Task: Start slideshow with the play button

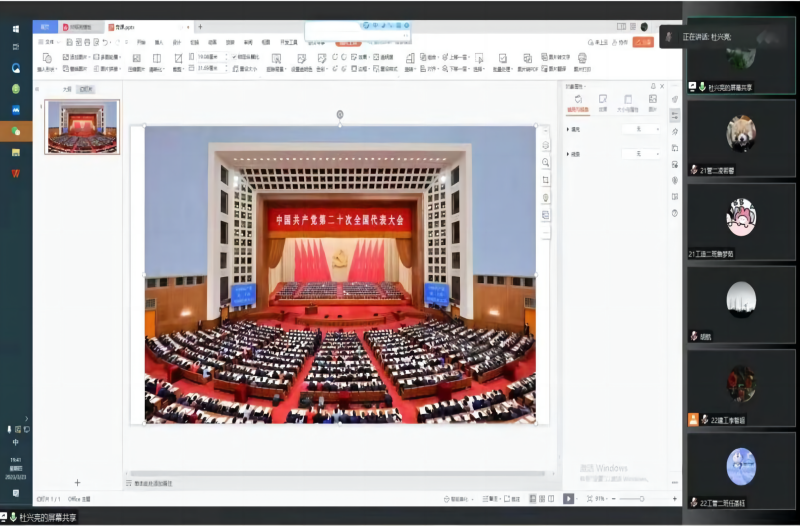Action: [568, 498]
